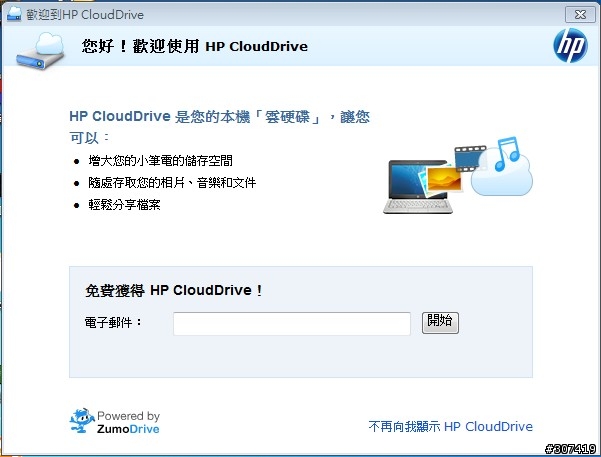Click the 隨處存取您的相片、音樂和文件 bullet text

click(x=172, y=182)
